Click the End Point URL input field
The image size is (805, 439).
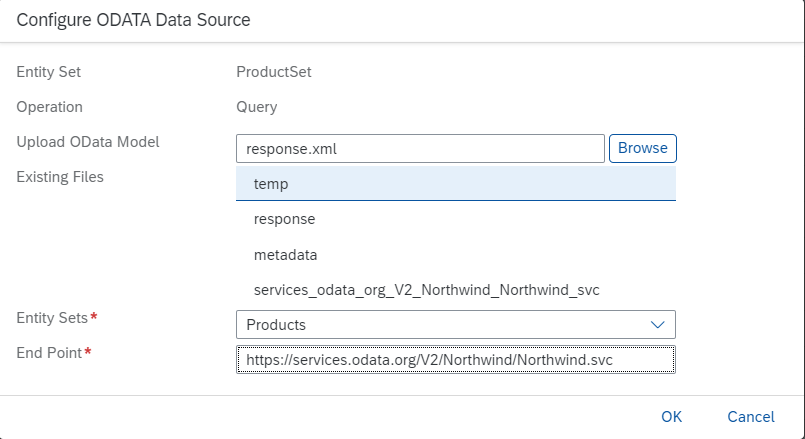[x=455, y=359]
